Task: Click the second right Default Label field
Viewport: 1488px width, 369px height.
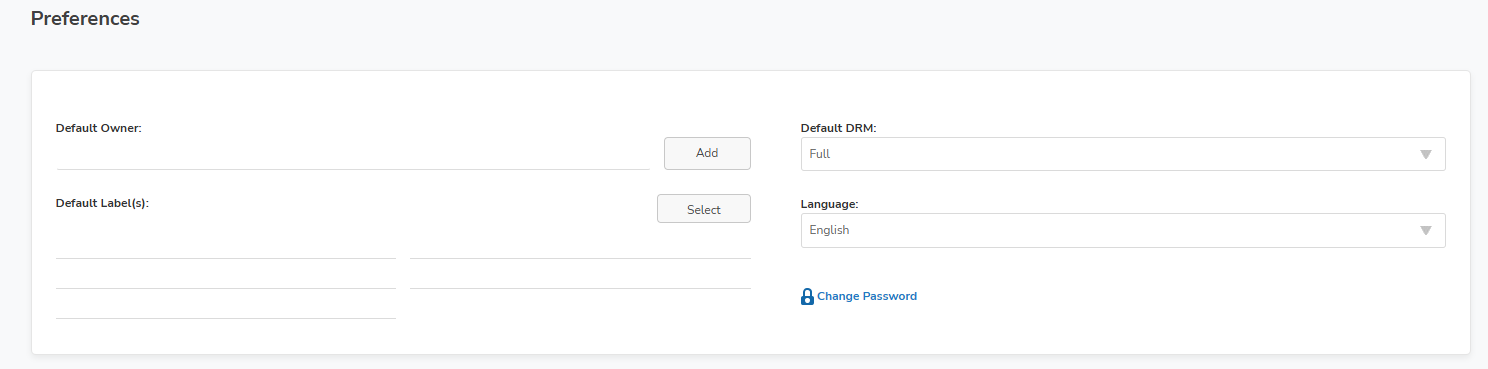Action: (x=580, y=275)
